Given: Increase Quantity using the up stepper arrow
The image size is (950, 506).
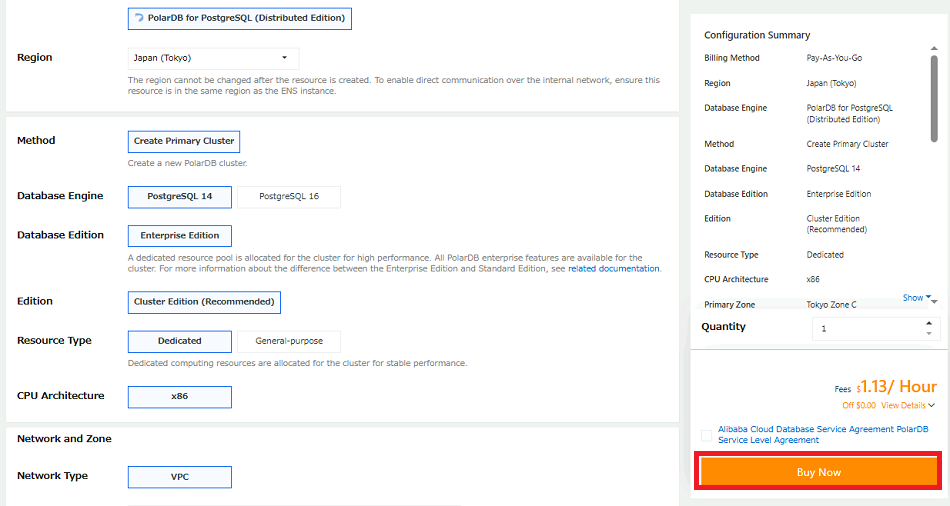Looking at the screenshot, I should [x=929, y=323].
